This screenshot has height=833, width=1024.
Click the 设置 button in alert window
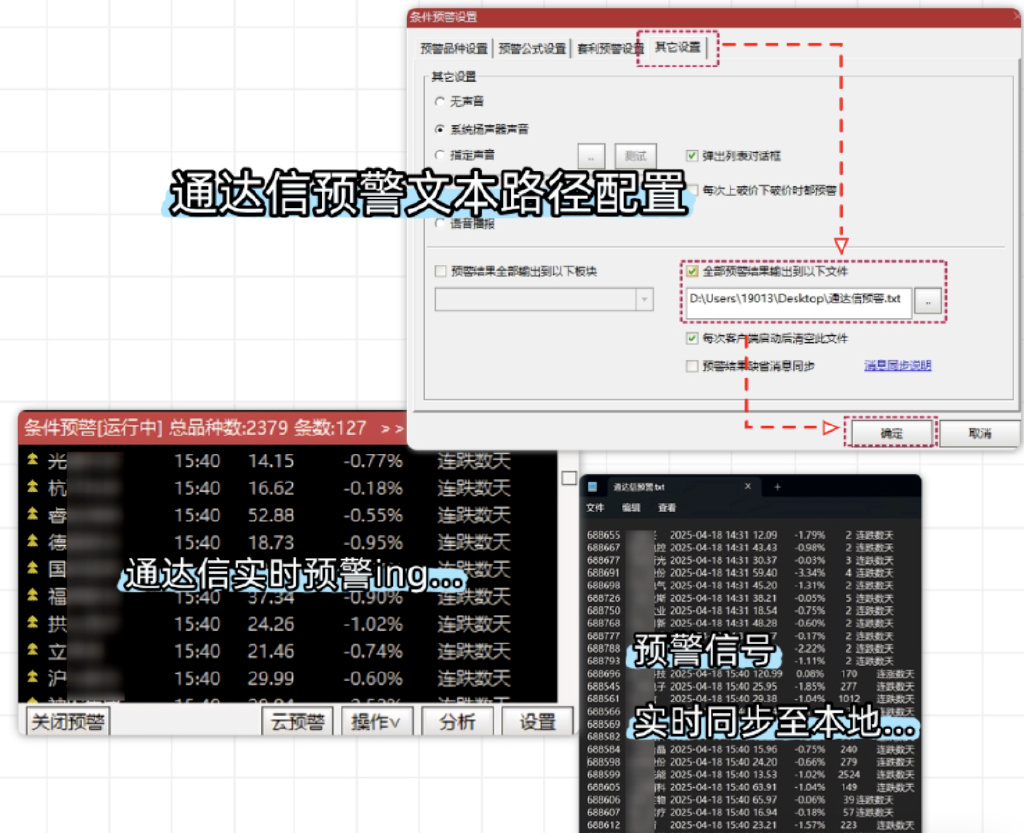click(537, 721)
